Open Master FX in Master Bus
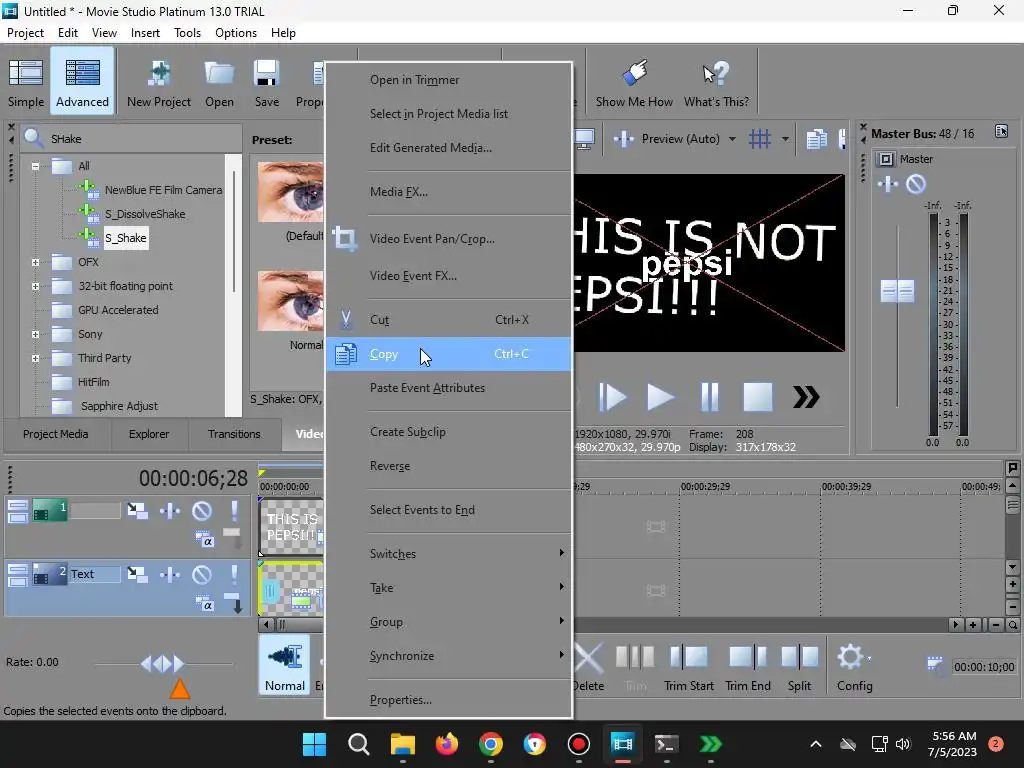Screen dimensions: 1024x768 [888, 184]
